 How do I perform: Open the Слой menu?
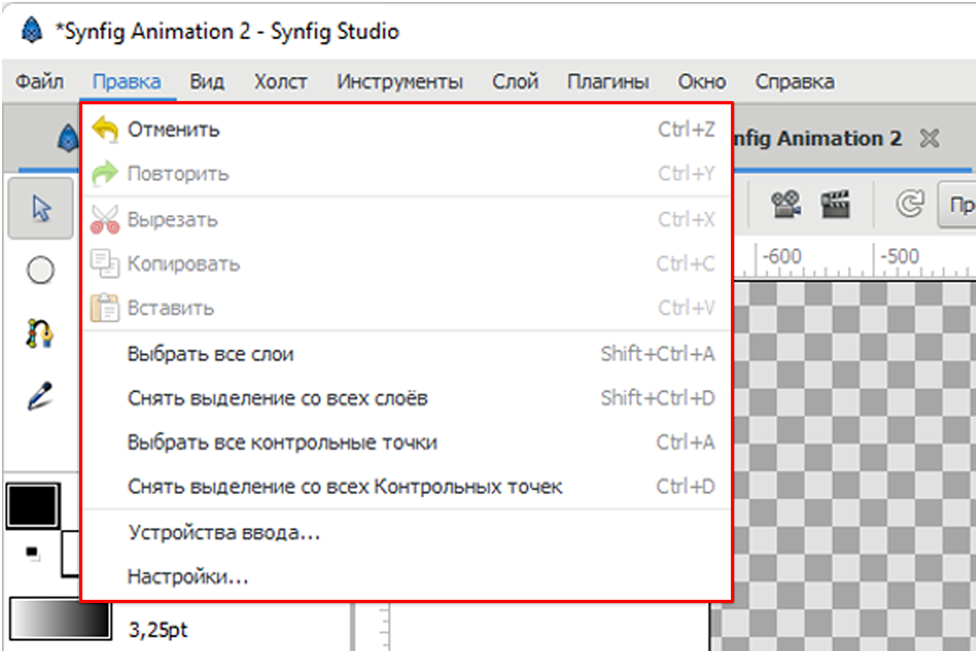tap(515, 82)
